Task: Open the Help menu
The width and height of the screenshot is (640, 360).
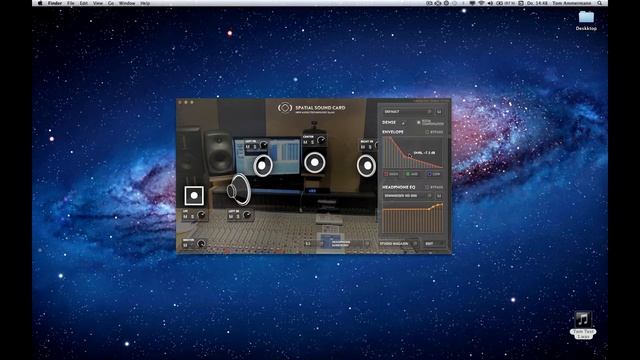Action: click(x=145, y=3)
